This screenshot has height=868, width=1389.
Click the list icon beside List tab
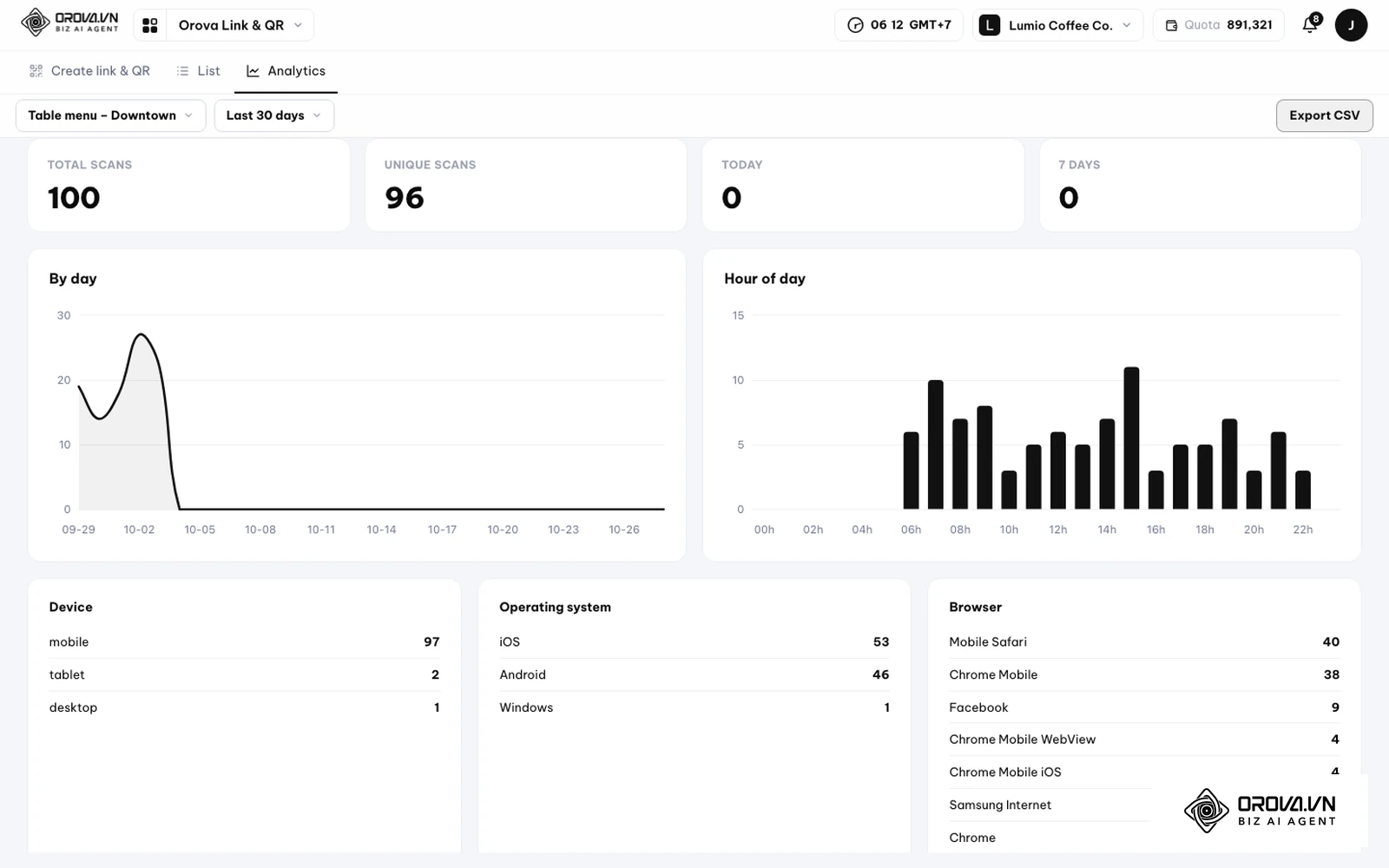coord(182,71)
